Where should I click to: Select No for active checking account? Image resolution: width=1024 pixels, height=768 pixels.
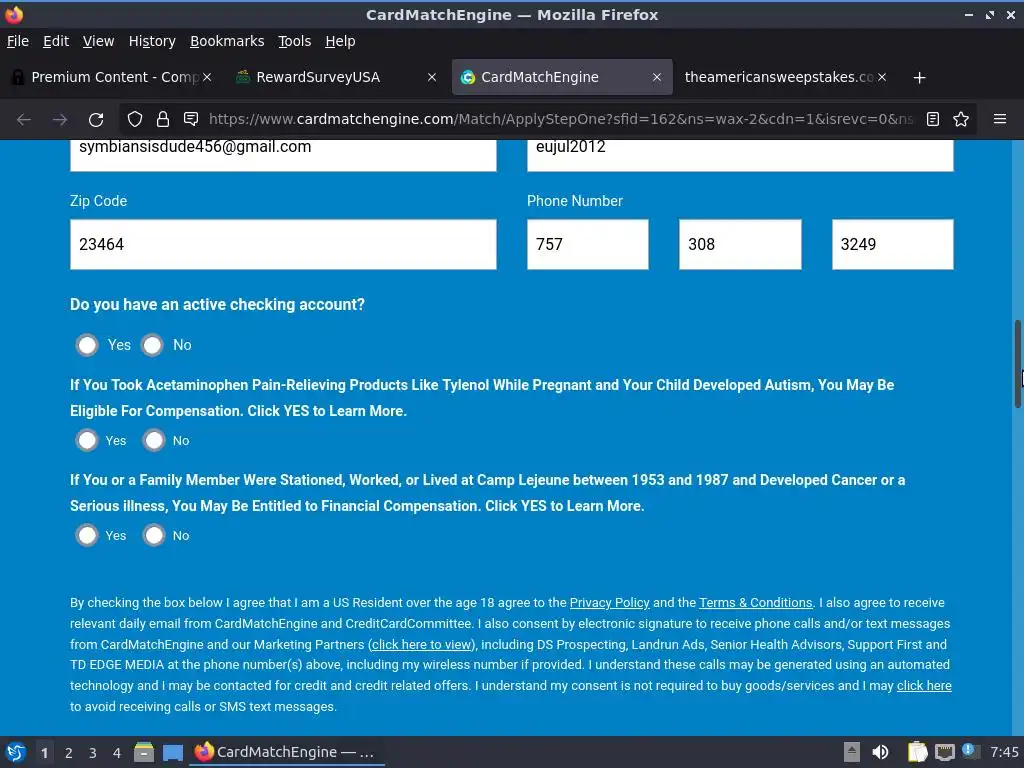[152, 345]
